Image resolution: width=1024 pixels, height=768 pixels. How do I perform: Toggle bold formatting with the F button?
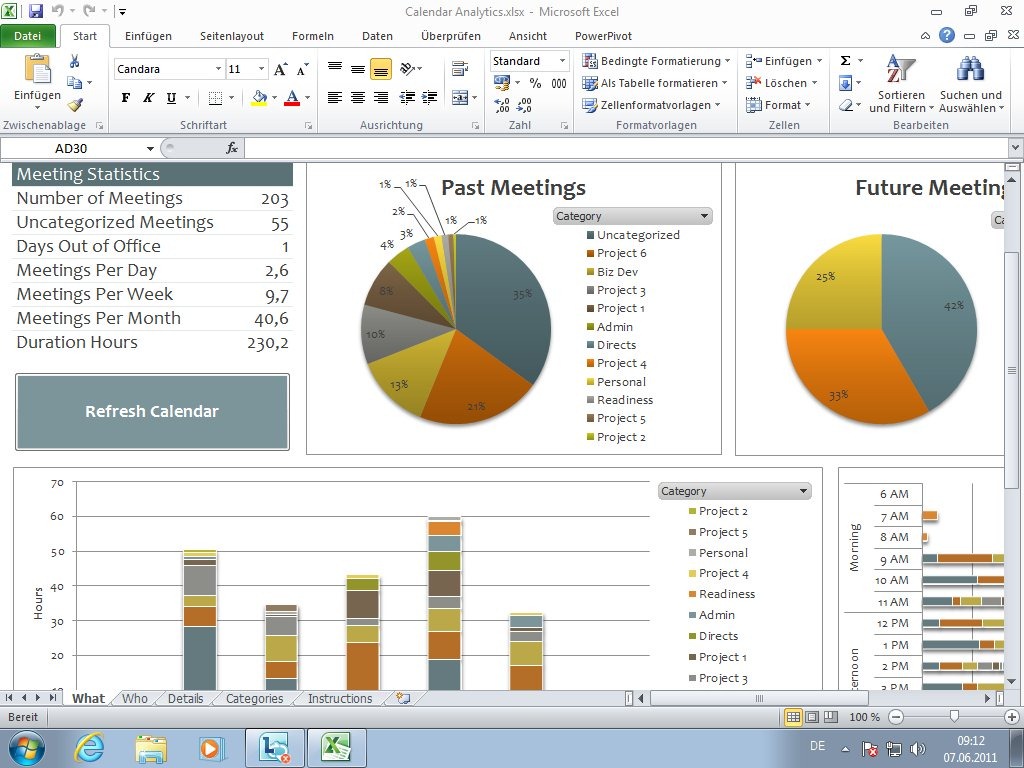click(126, 98)
